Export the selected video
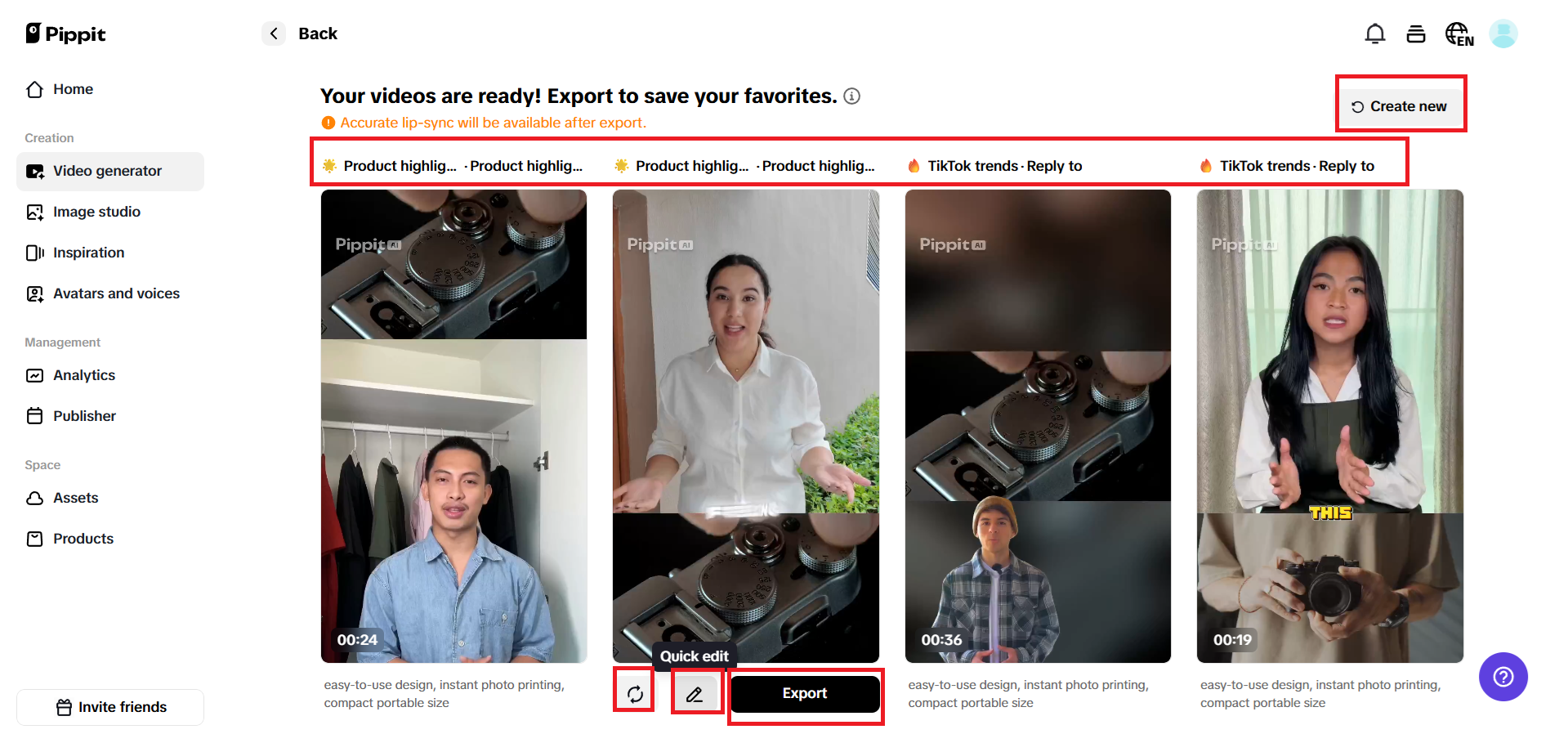Image resolution: width=1568 pixels, height=734 pixels. pos(805,694)
